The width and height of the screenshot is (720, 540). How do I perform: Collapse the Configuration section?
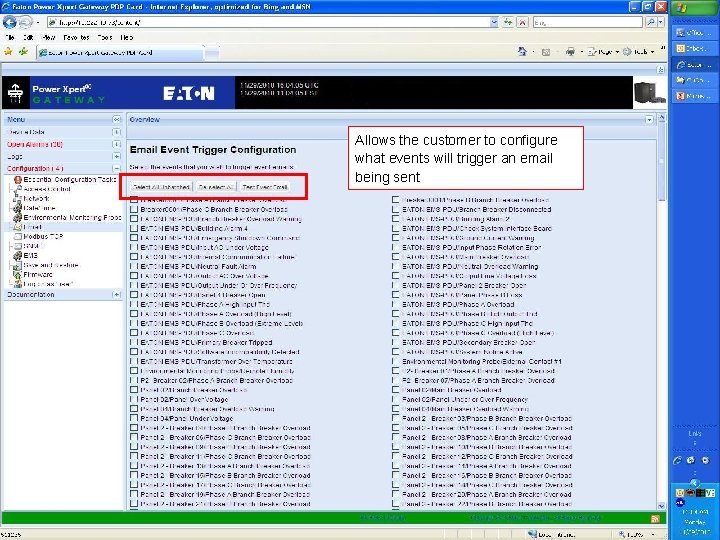(117, 169)
